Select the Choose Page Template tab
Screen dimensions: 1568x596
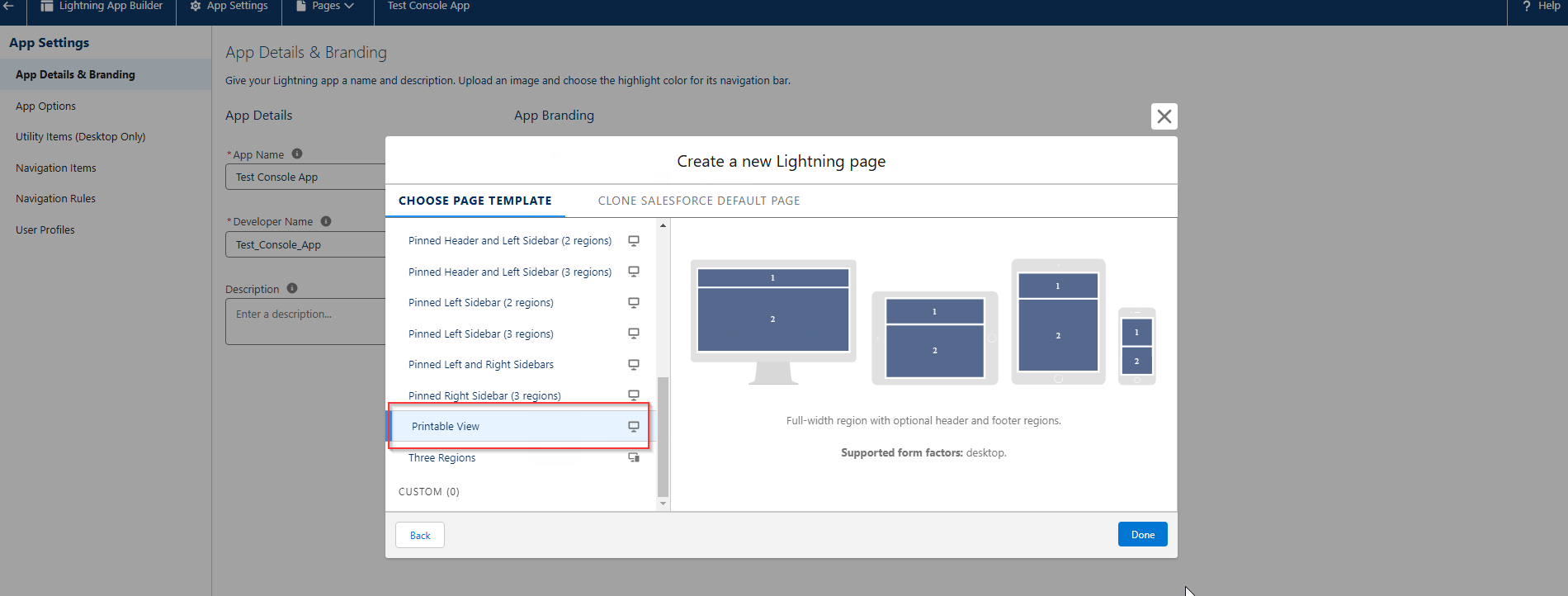click(475, 201)
